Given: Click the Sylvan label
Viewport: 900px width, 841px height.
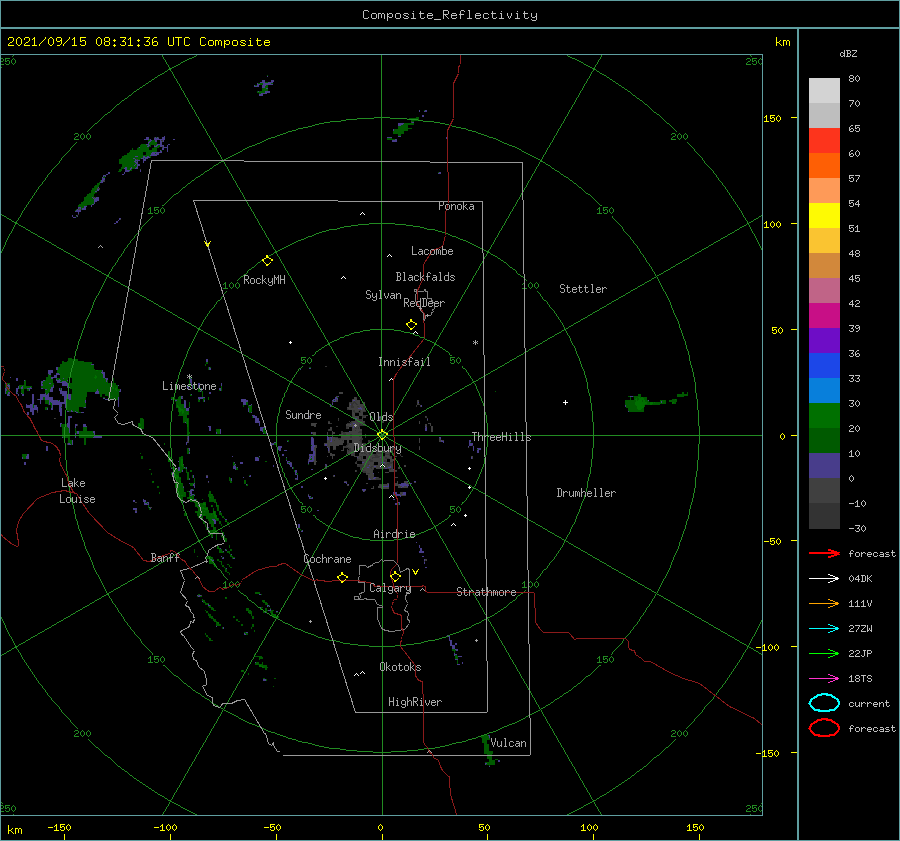Looking at the screenshot, I should pyautogui.click(x=383, y=295).
